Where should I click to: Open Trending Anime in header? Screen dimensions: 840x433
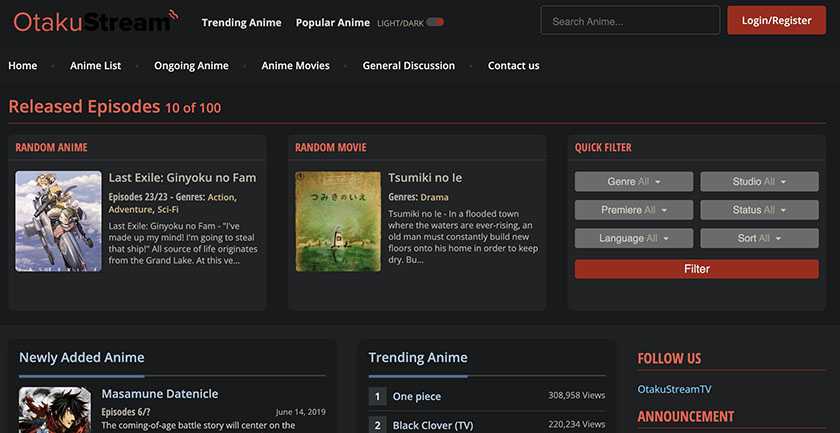pos(242,23)
